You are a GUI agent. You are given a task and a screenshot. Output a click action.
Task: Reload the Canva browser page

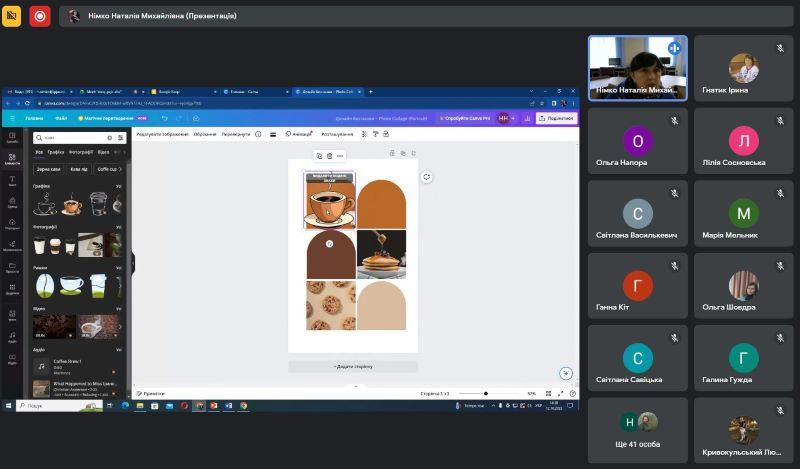tap(28, 103)
